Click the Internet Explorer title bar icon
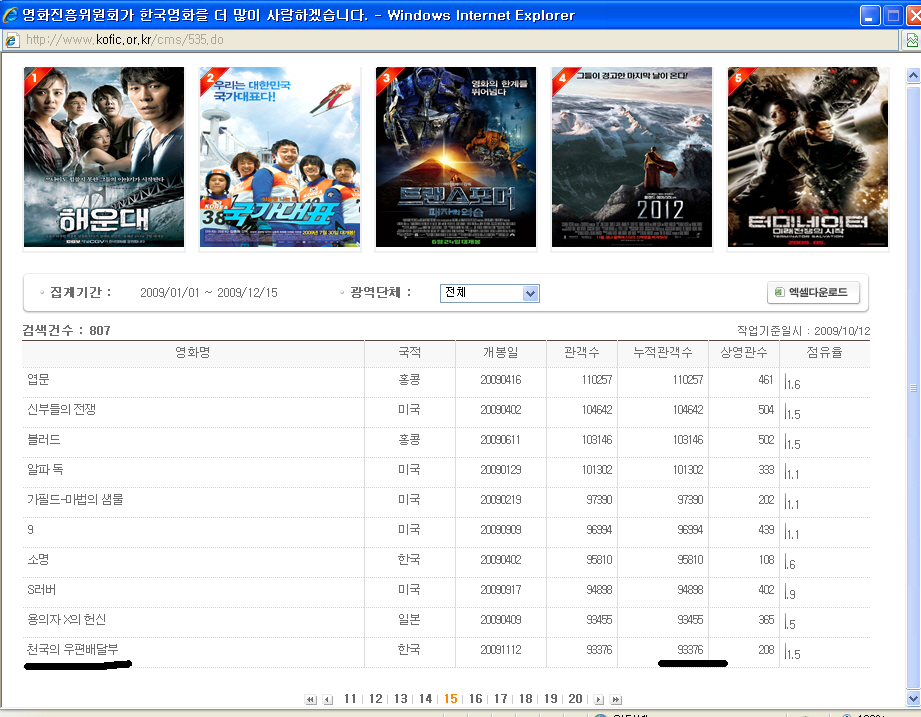Screen dimensions: 921x717 click(10, 15)
